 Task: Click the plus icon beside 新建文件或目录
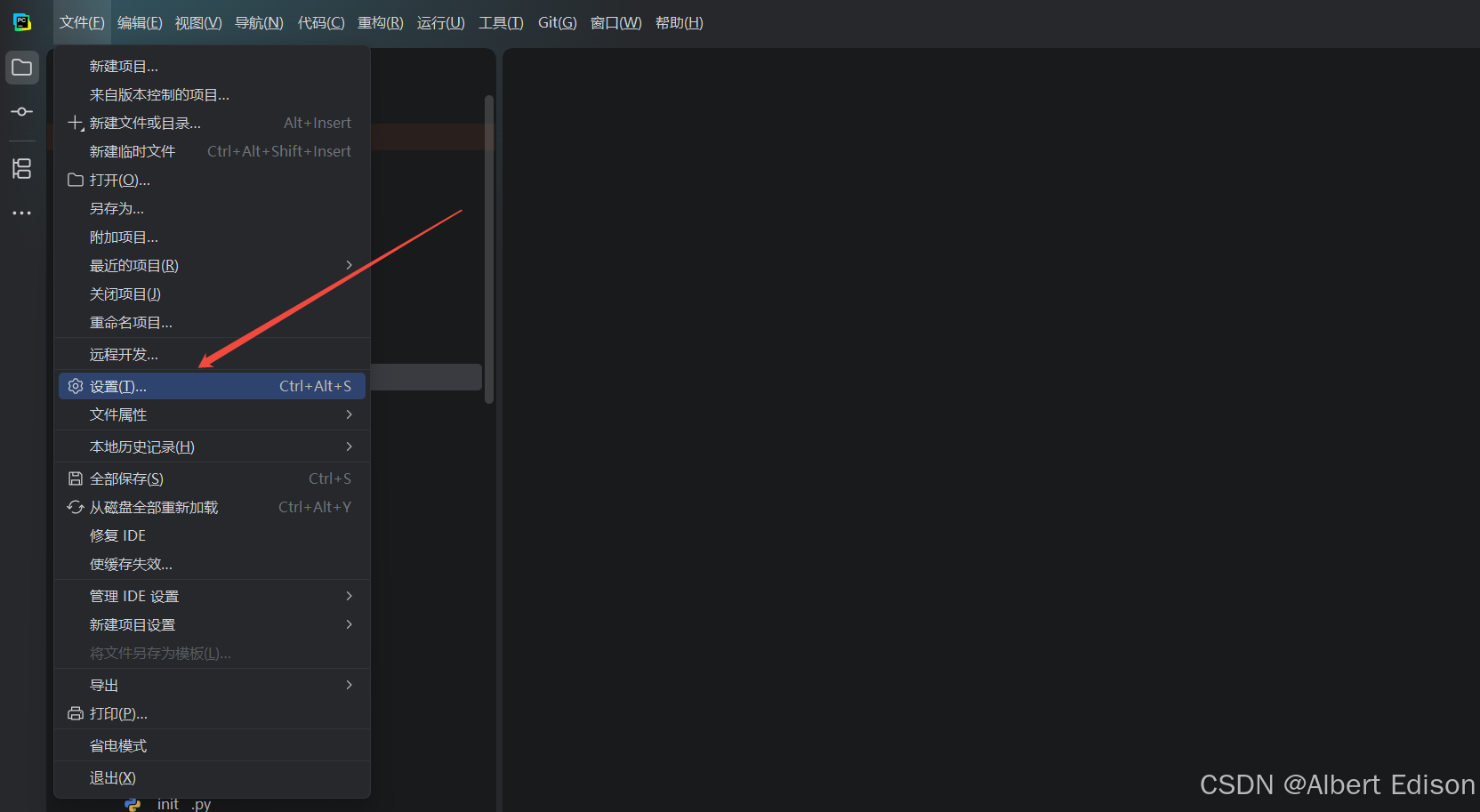[x=76, y=123]
